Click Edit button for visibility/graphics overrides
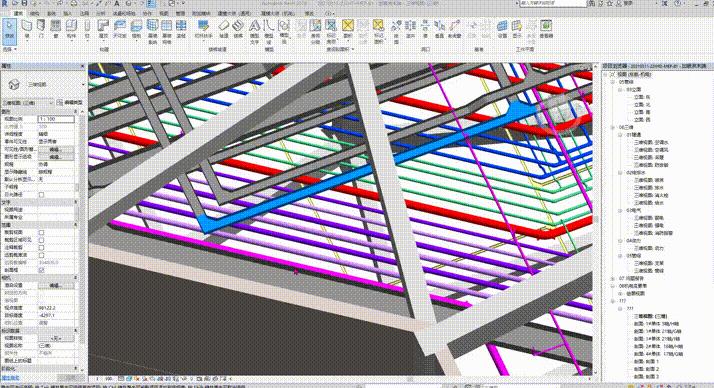This screenshot has width=714, height=388. pyautogui.click(x=56, y=149)
